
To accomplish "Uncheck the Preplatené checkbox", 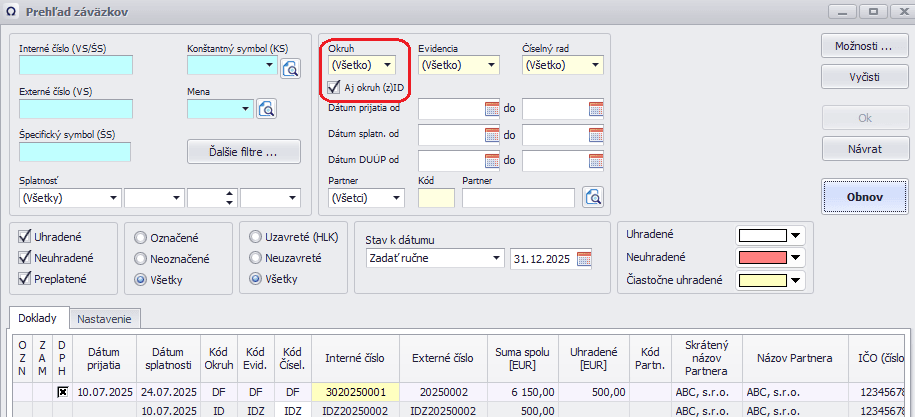I will pyautogui.click(x=25, y=280).
